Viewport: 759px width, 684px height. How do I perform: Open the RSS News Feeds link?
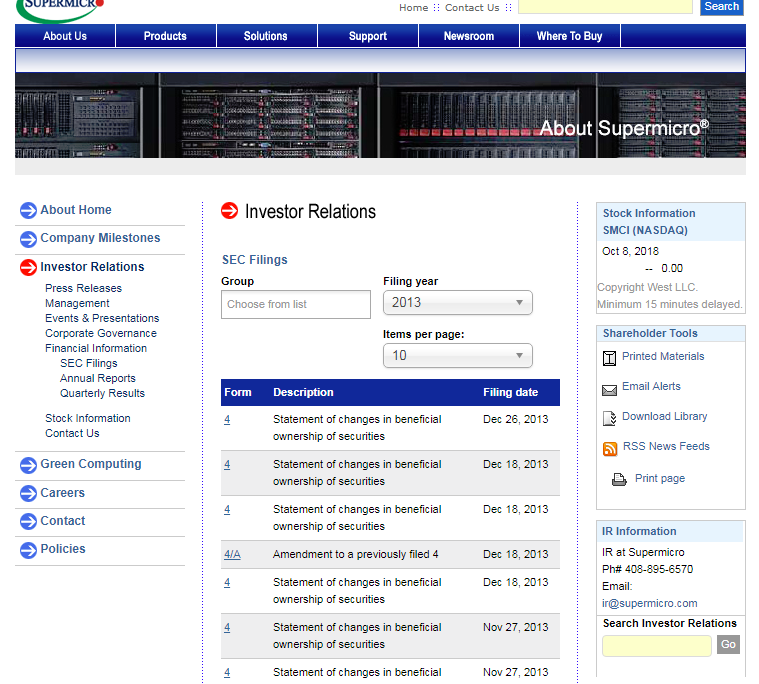(x=666, y=446)
